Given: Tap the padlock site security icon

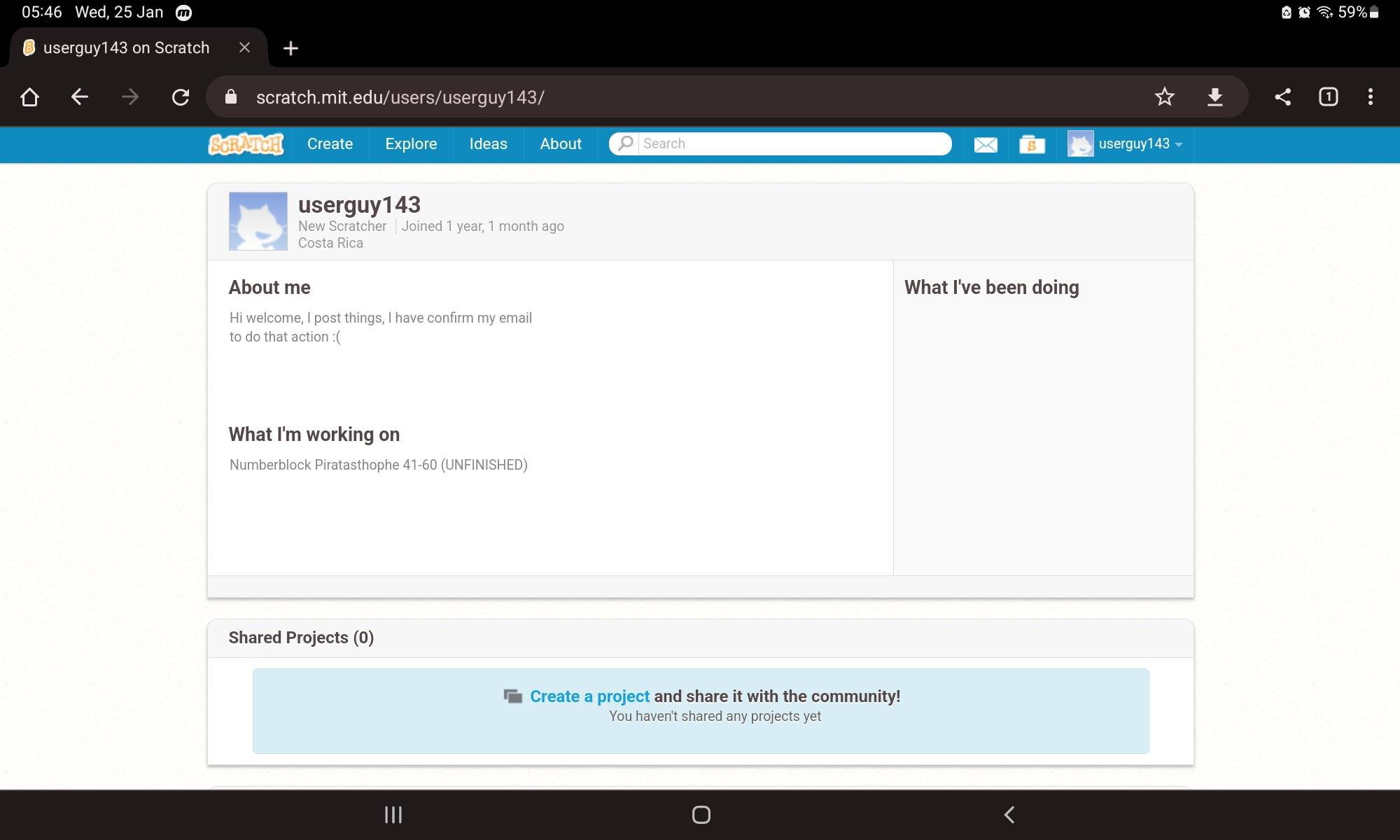Looking at the screenshot, I should (231, 97).
